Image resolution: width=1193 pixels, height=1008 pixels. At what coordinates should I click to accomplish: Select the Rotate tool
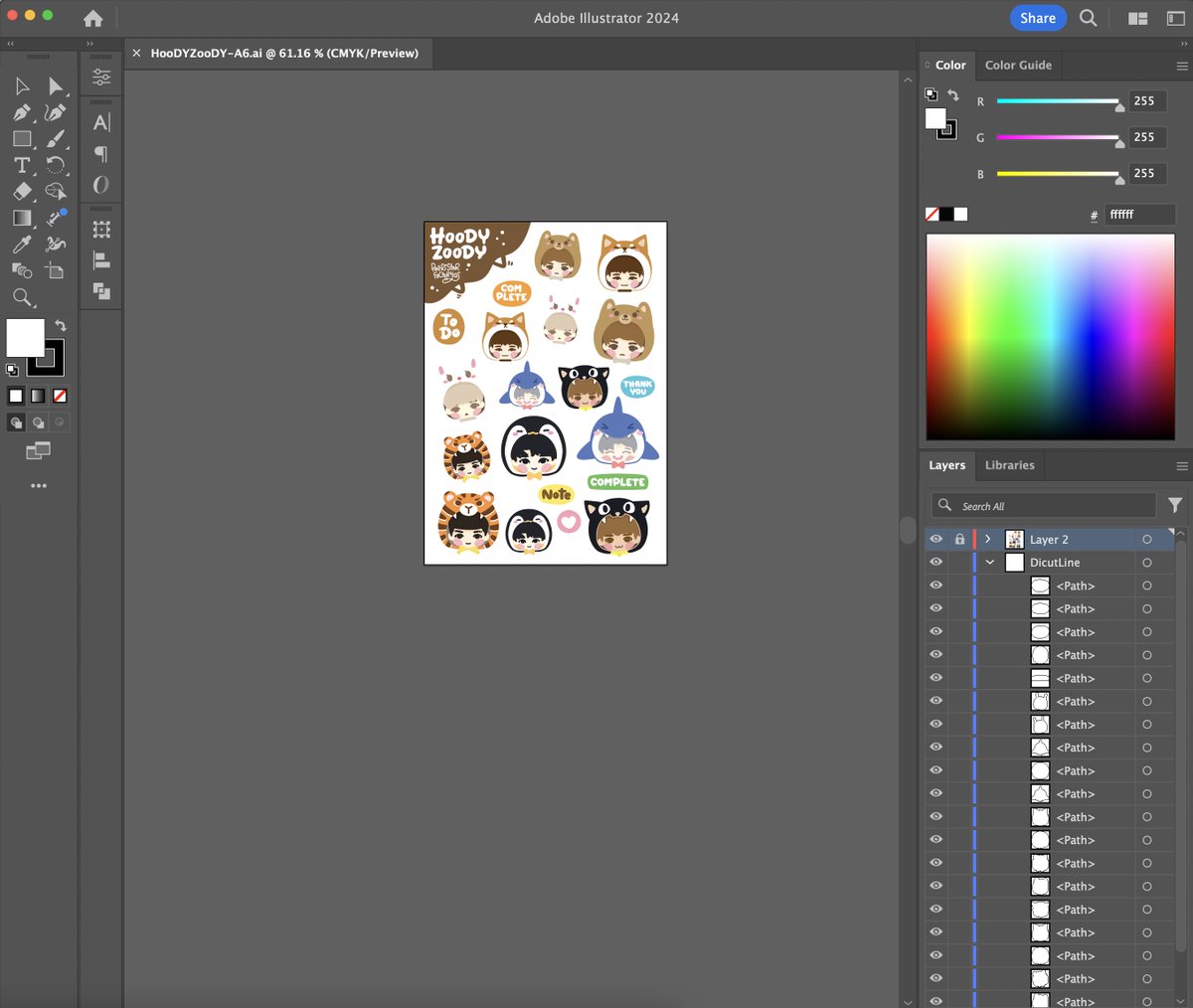coord(56,165)
